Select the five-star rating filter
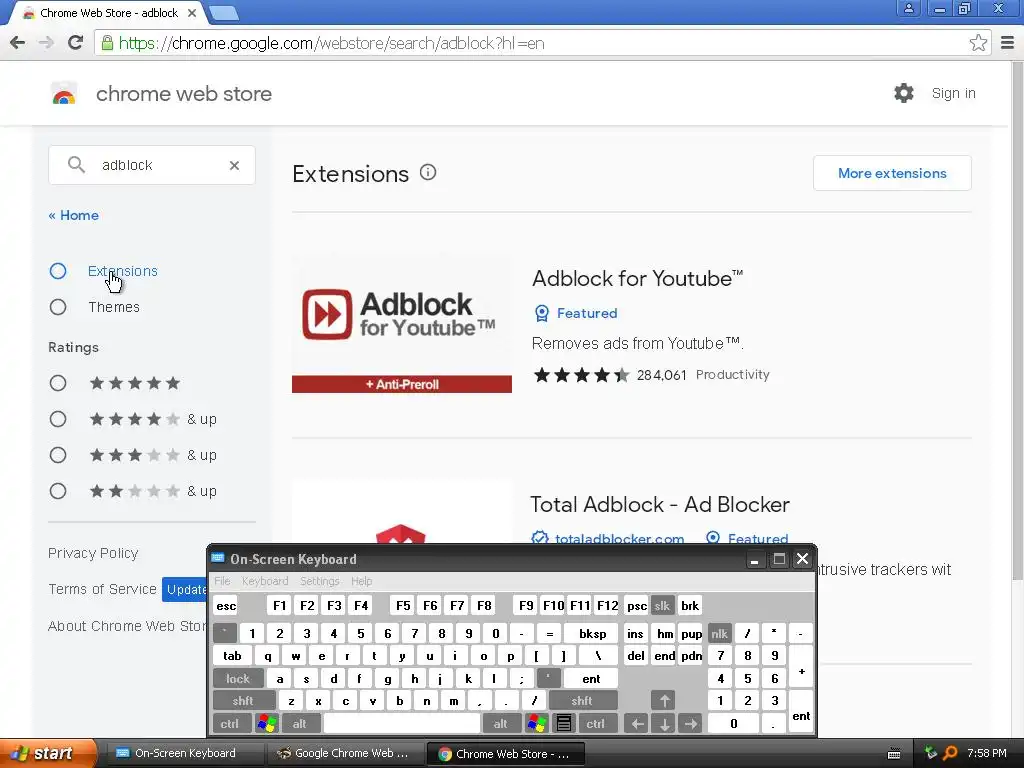The height and width of the screenshot is (768, 1024). click(x=58, y=383)
